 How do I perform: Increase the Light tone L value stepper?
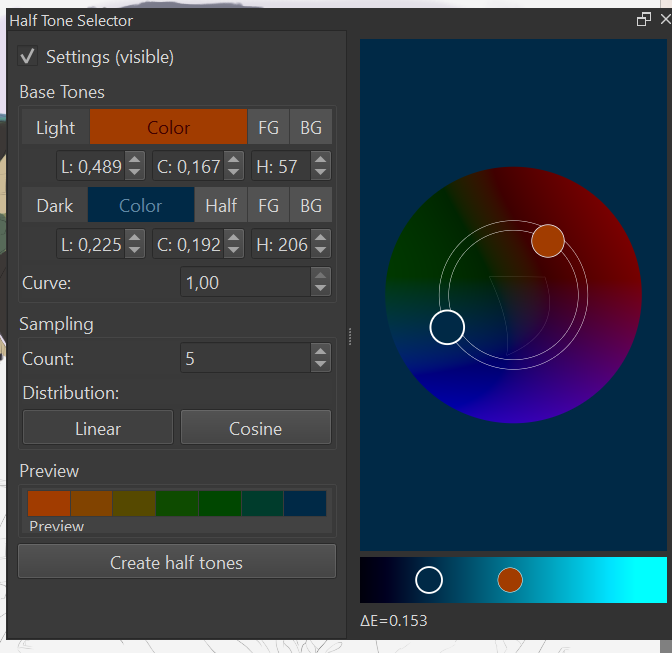(135, 159)
